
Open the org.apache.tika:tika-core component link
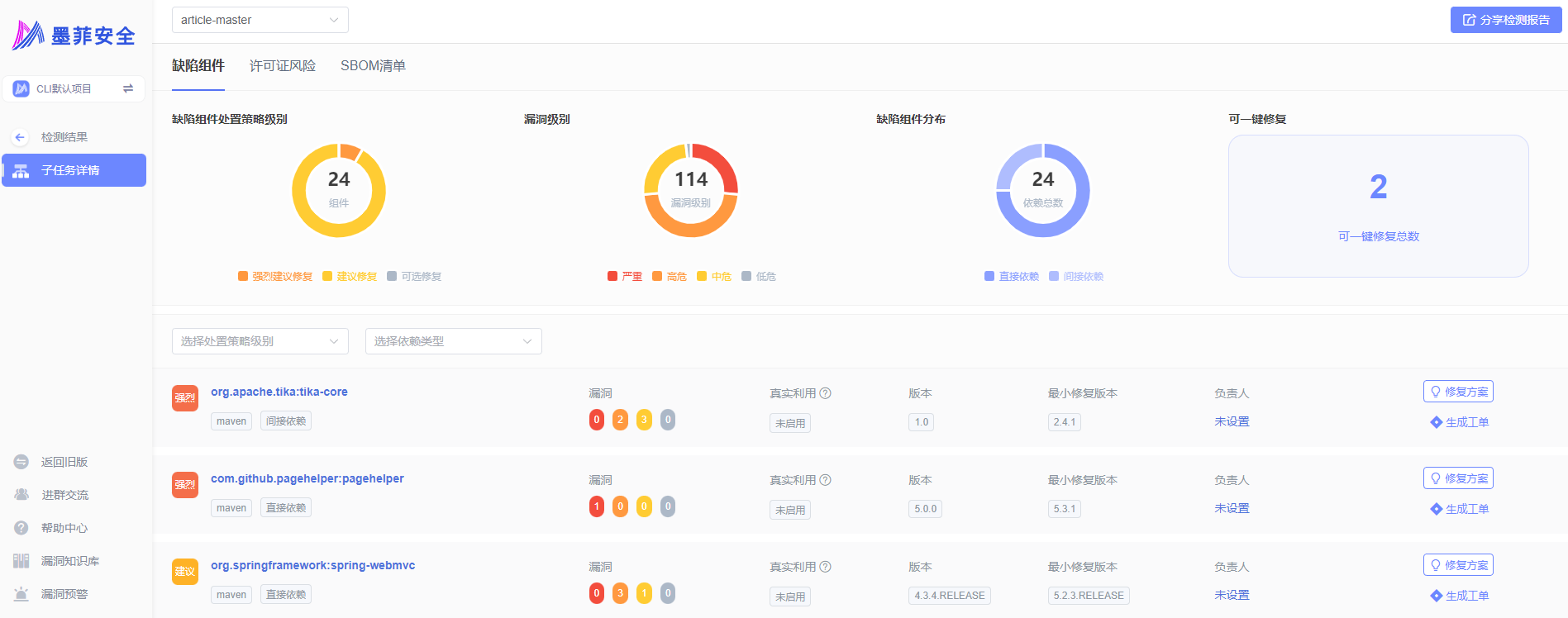[x=279, y=392]
